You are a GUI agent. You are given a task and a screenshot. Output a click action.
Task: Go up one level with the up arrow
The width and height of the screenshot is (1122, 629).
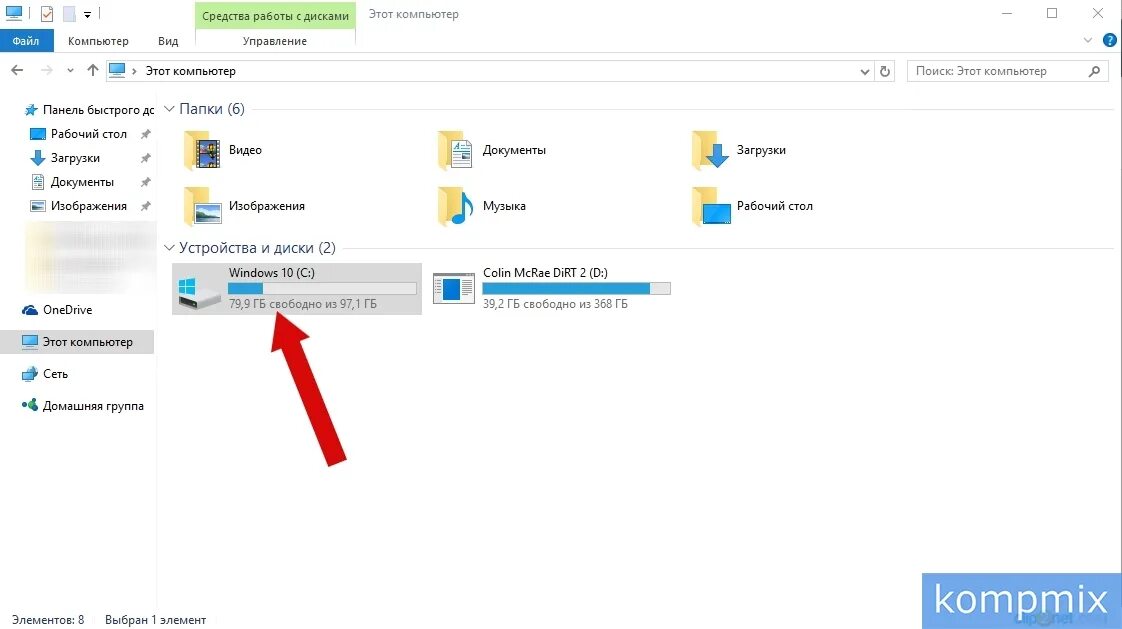click(x=92, y=70)
